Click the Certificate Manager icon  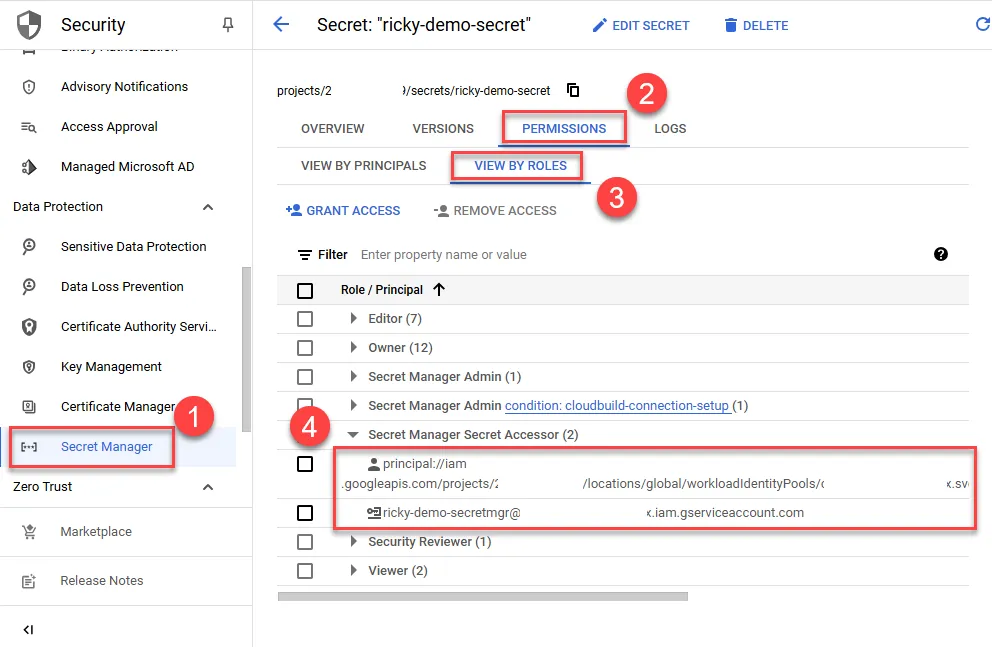(29, 407)
